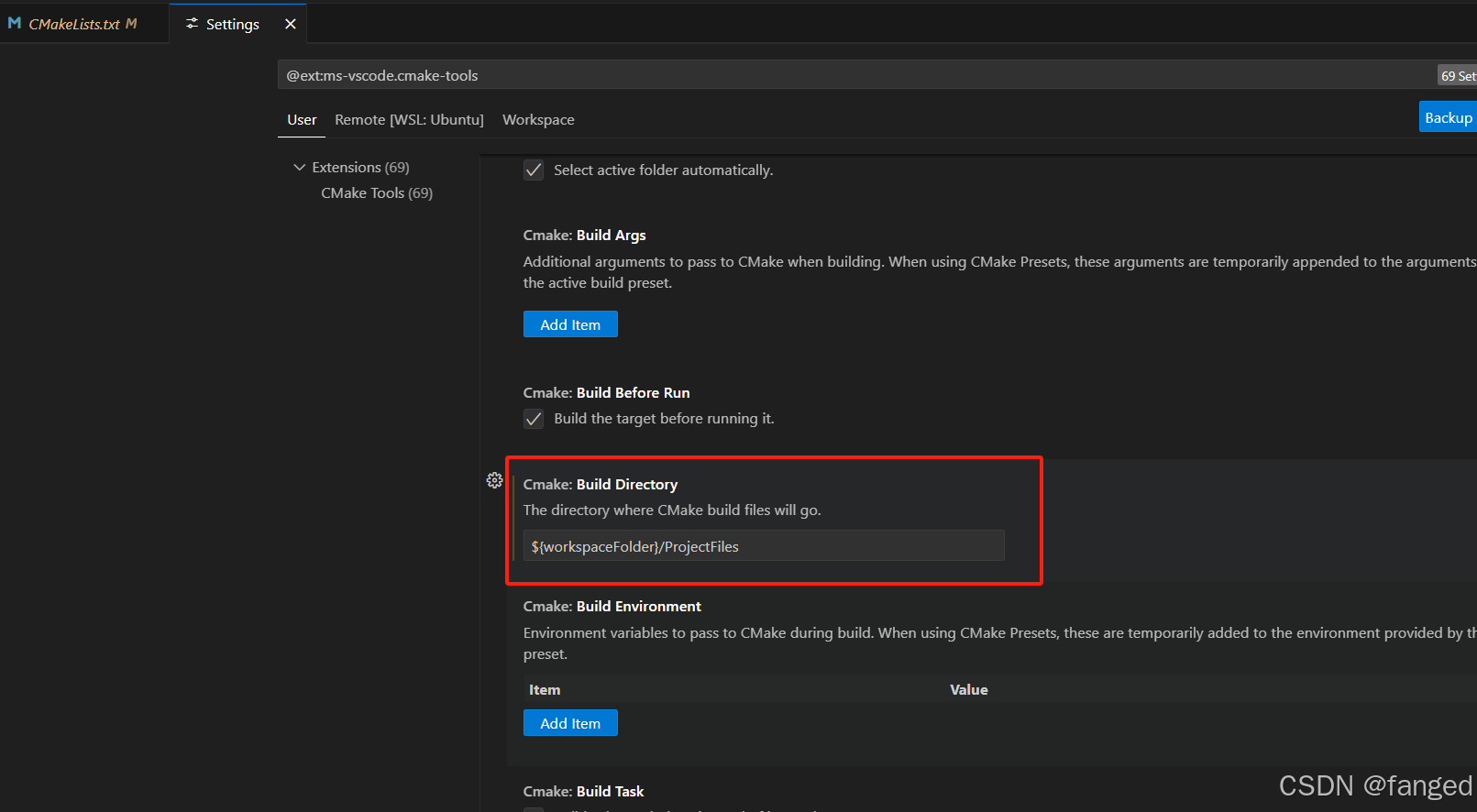Click the Item column header in Build Environment
The width and height of the screenshot is (1477, 812).
click(x=545, y=690)
